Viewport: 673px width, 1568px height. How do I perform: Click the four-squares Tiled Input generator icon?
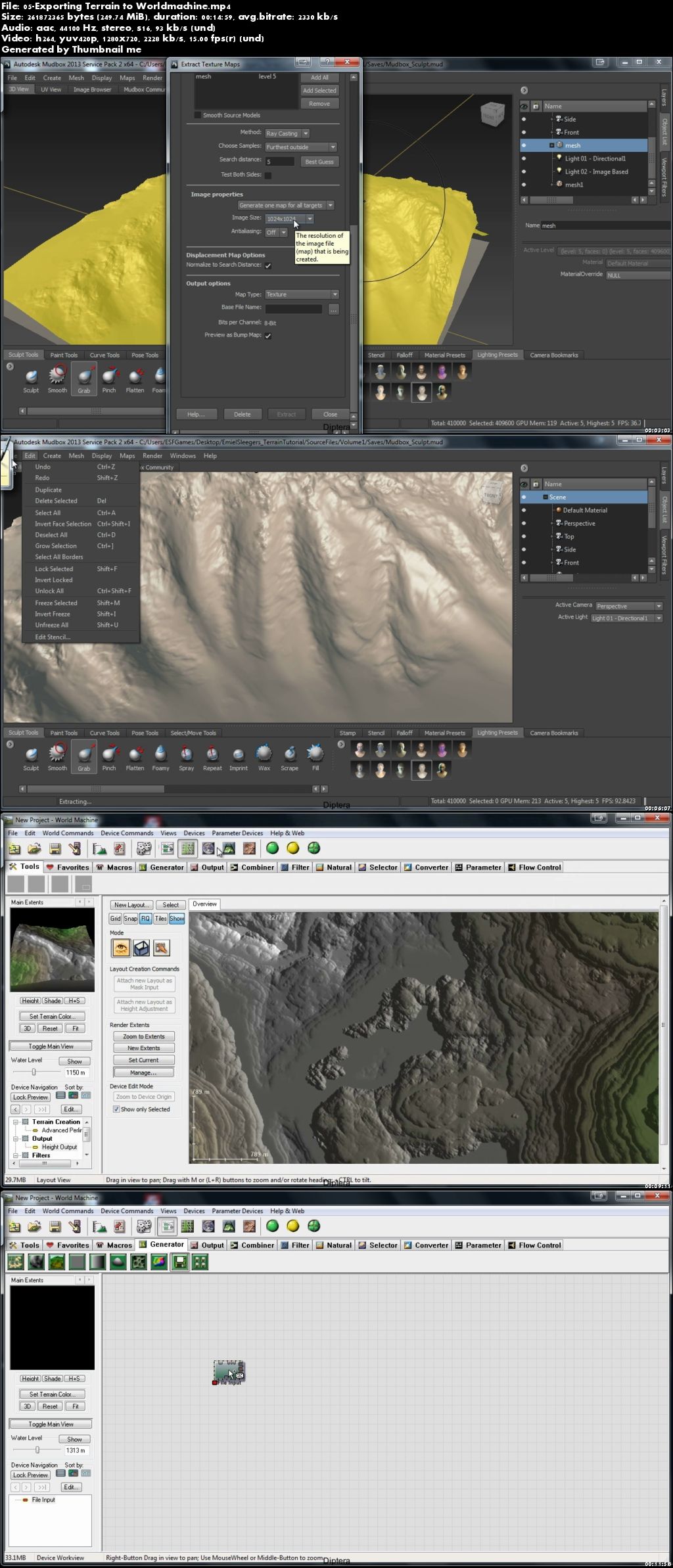tap(200, 1262)
